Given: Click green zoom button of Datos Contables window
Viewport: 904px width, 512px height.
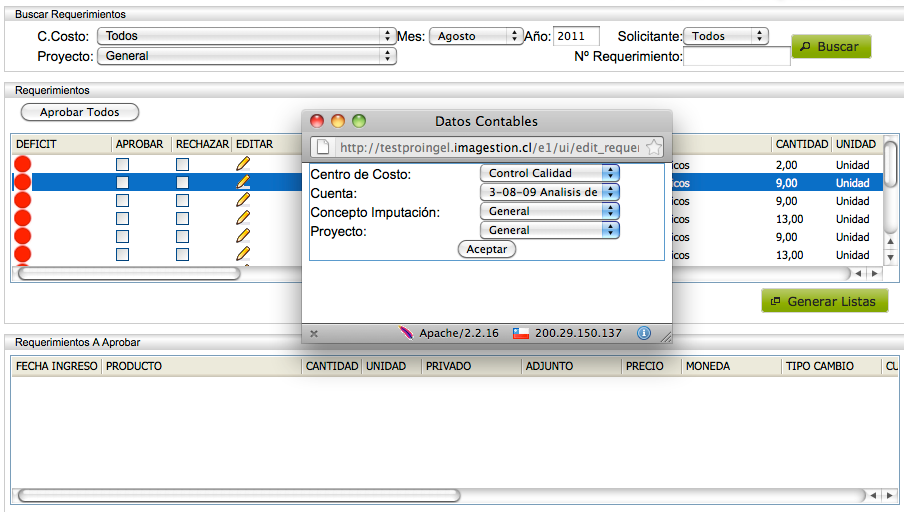Looking at the screenshot, I should pos(359,121).
